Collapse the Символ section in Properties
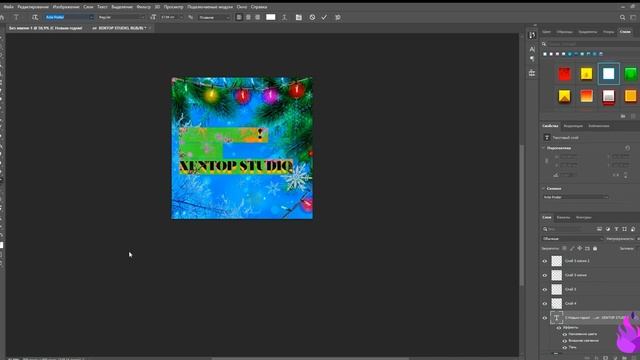Screen dimensions: 640x360 [544, 189]
